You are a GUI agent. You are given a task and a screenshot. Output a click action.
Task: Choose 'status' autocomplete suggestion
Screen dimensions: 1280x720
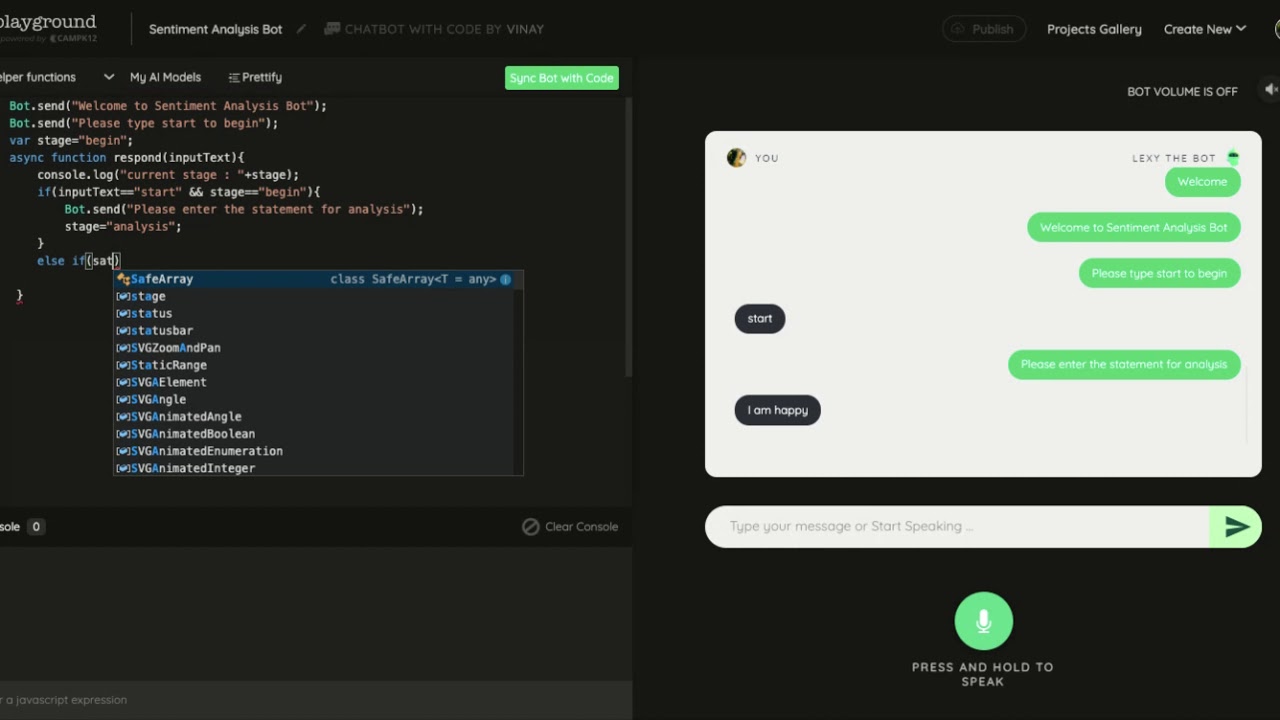pyautogui.click(x=151, y=313)
